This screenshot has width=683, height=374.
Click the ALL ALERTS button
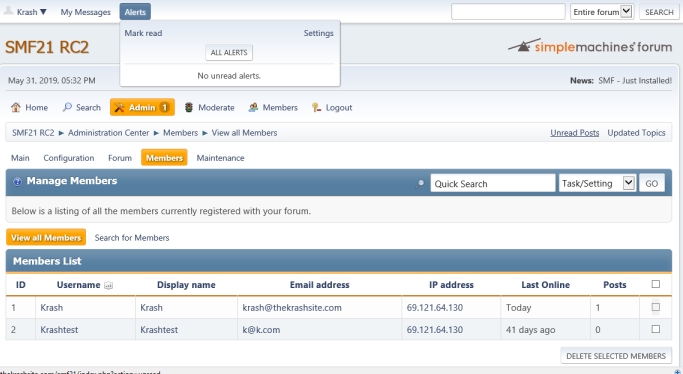[x=229, y=53]
